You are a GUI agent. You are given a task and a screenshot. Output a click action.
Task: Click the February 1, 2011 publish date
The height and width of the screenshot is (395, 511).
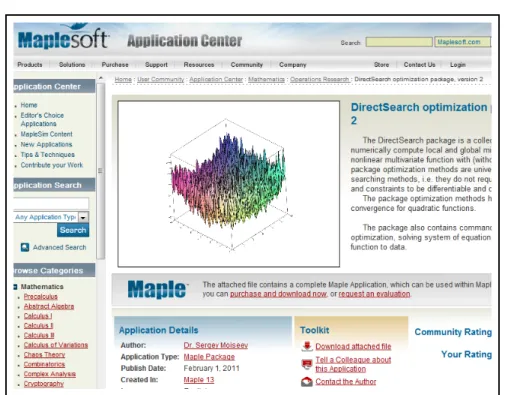[x=211, y=368]
